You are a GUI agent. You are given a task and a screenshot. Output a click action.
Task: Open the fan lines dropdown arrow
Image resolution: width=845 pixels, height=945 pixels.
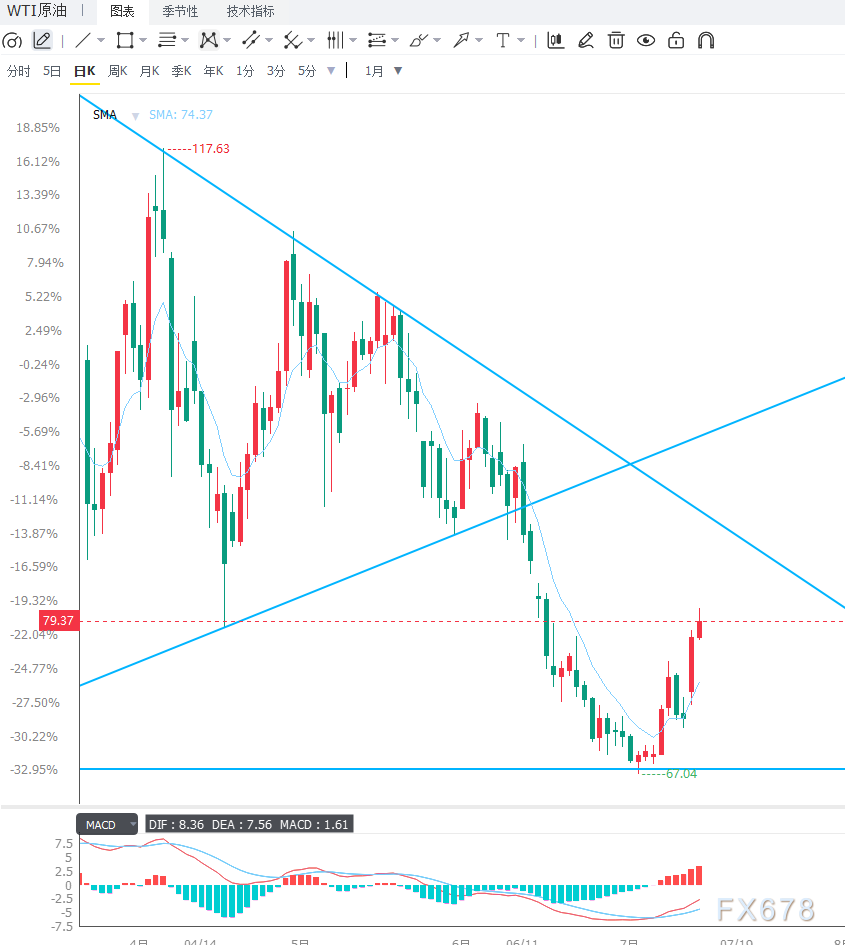(x=311, y=40)
